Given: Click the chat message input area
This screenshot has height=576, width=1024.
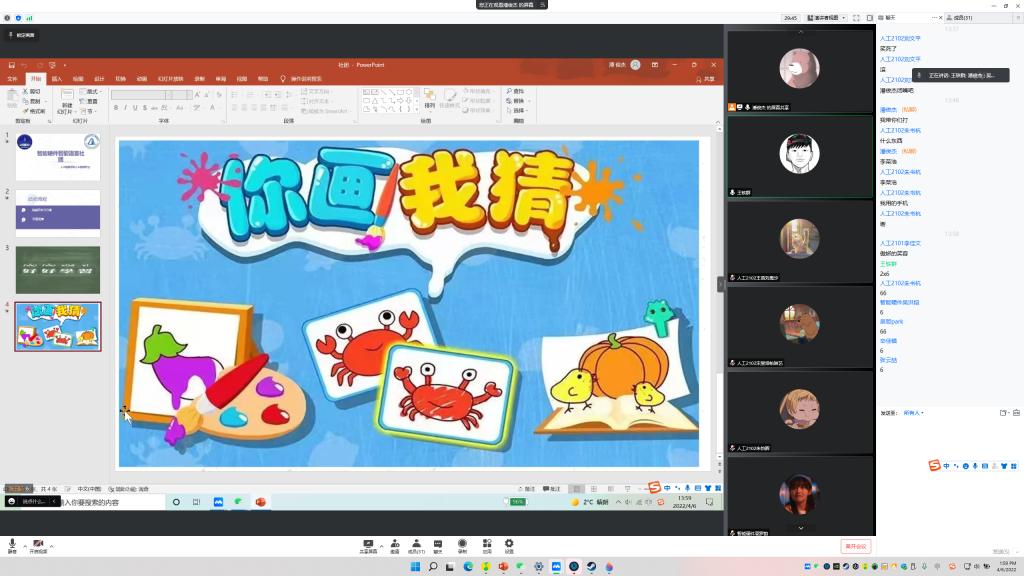Looking at the screenshot, I should point(949,480).
